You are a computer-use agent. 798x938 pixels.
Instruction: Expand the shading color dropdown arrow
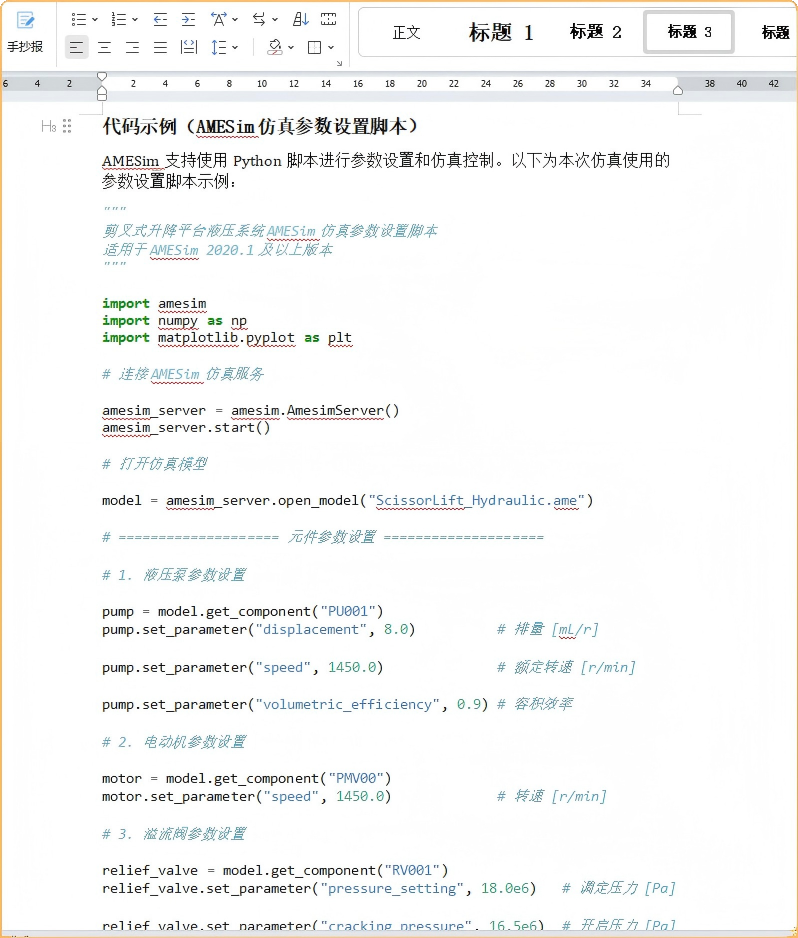pyautogui.click(x=291, y=47)
